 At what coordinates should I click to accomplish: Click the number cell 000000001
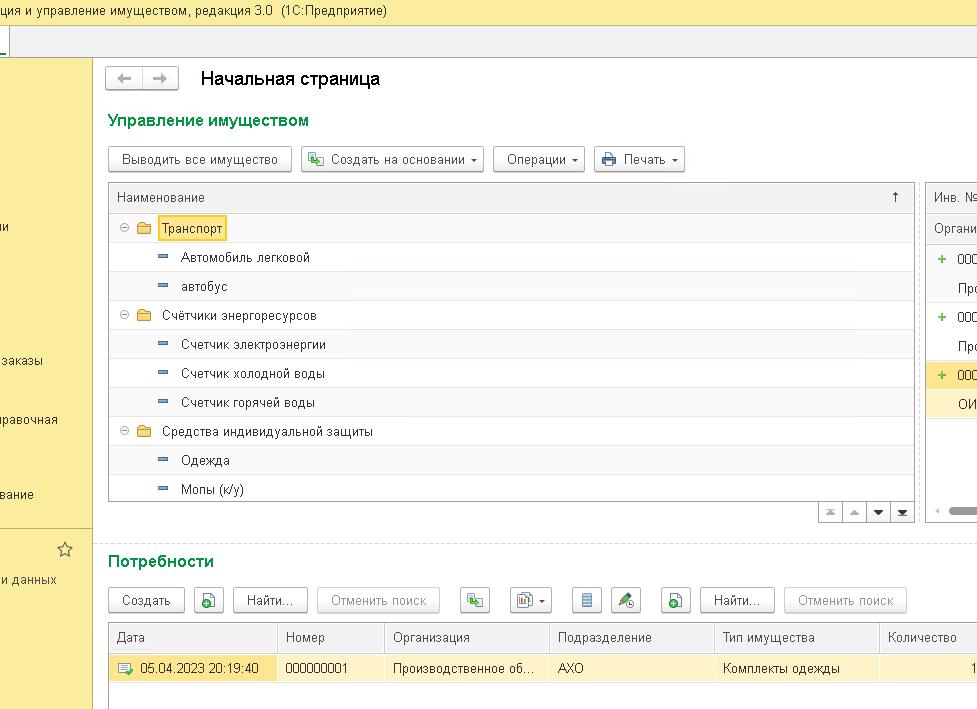click(331, 669)
